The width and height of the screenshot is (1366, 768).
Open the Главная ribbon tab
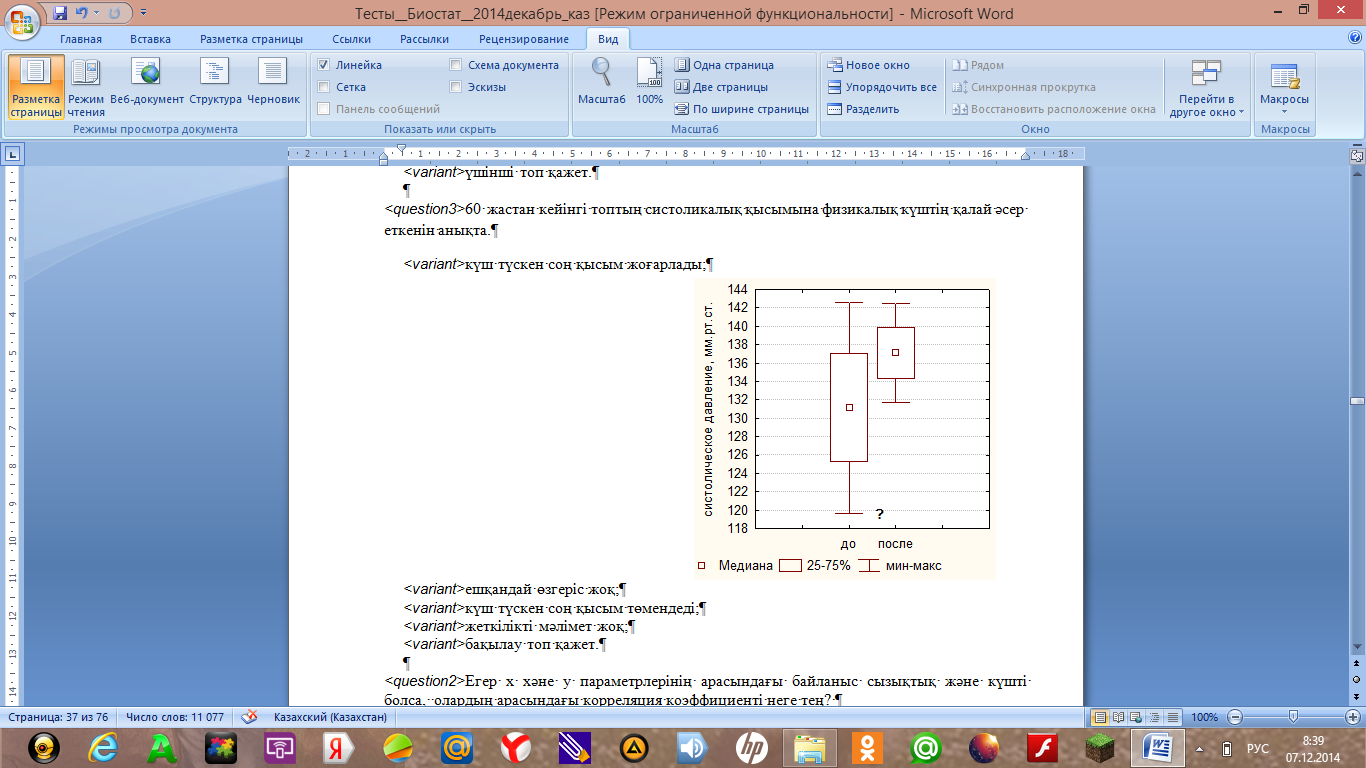click(81, 39)
